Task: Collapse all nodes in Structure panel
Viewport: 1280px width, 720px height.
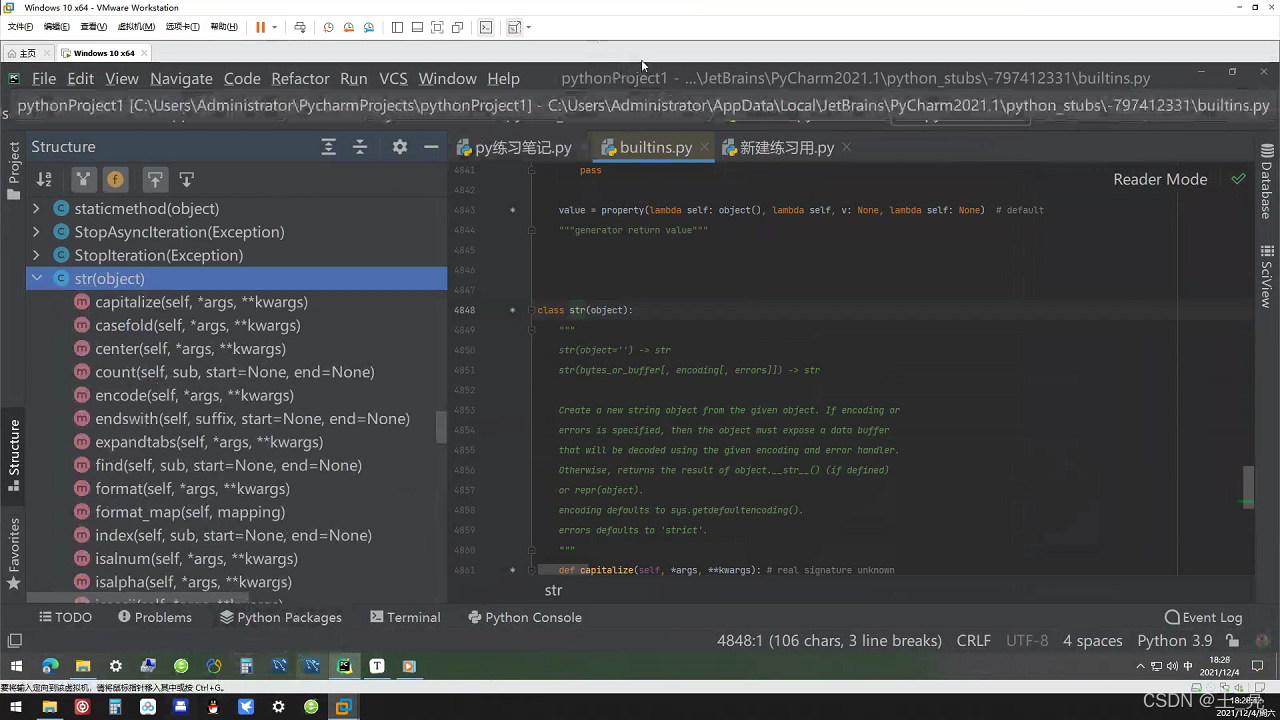Action: tap(360, 147)
